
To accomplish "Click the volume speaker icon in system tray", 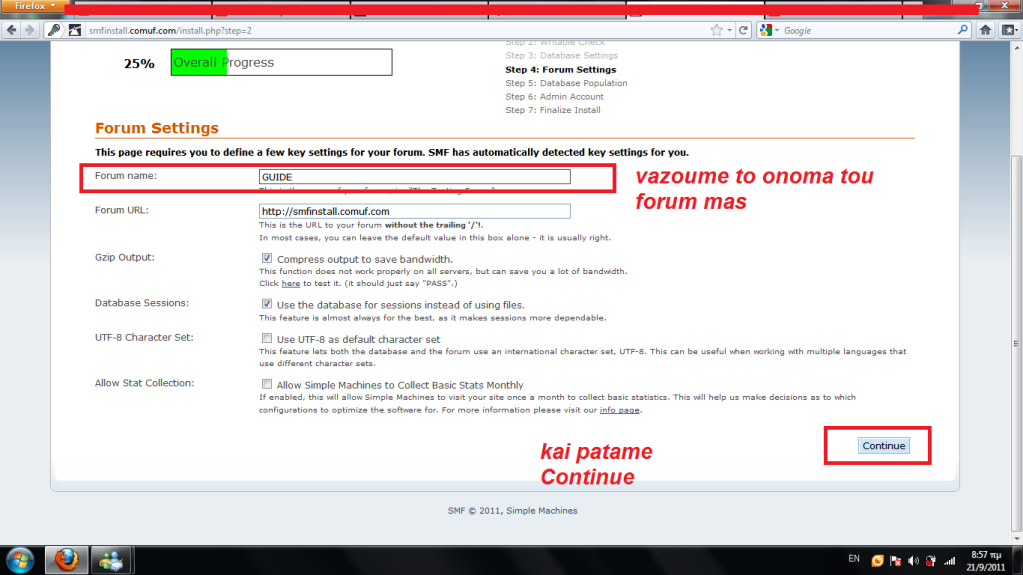I will (913, 559).
